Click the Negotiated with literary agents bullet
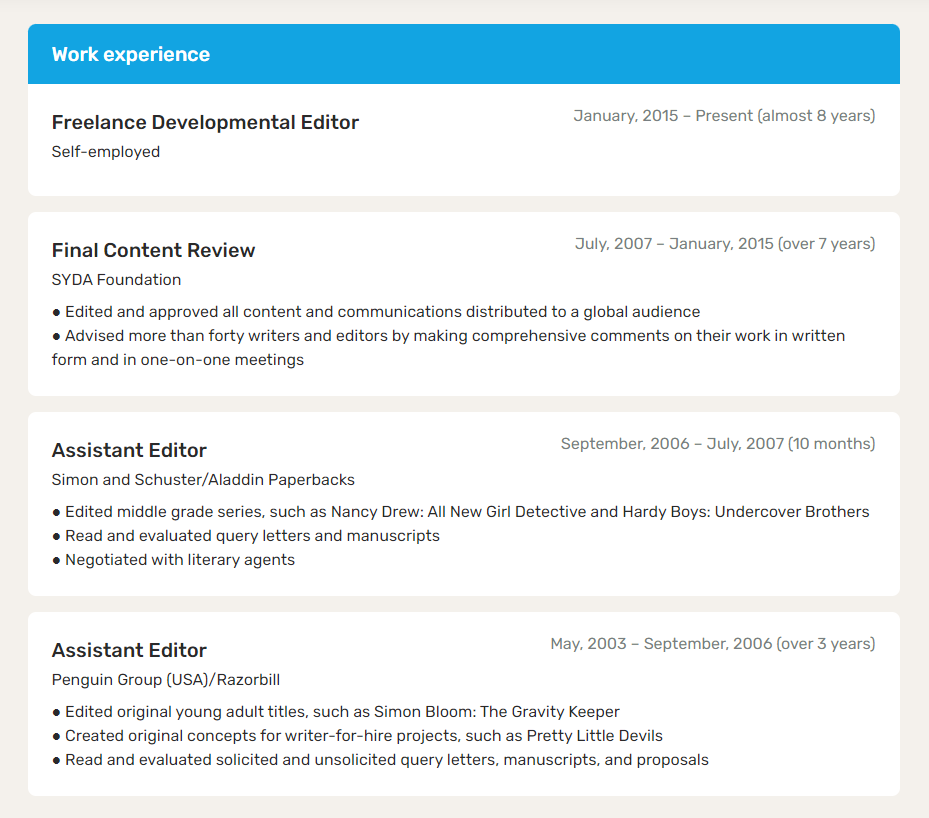929x818 pixels. pos(173,560)
